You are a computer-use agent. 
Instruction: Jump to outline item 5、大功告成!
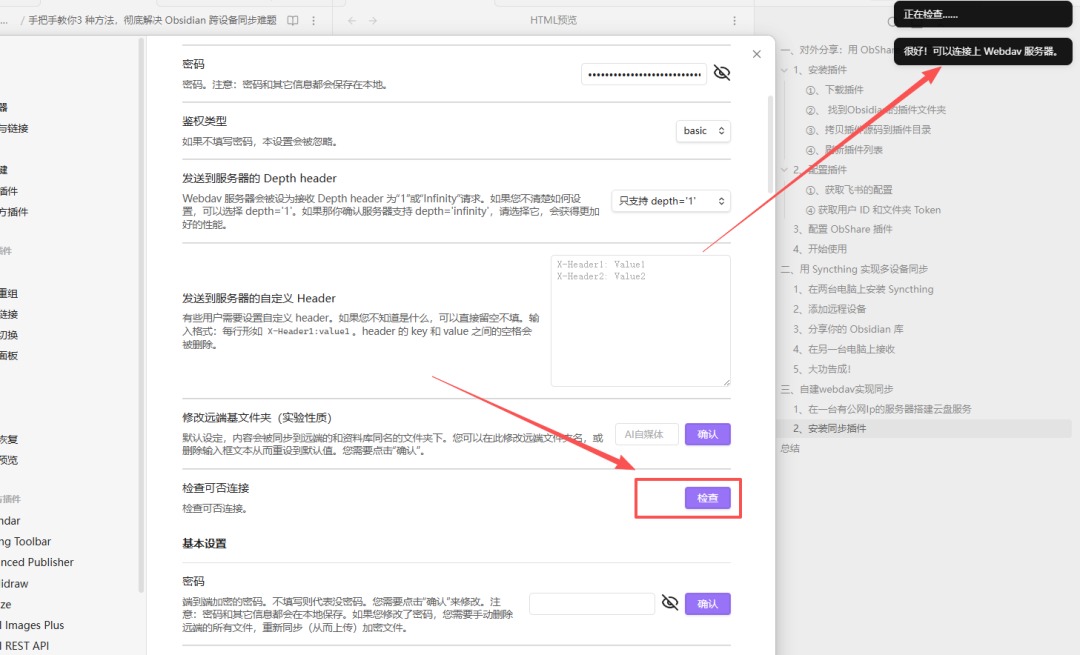822,369
